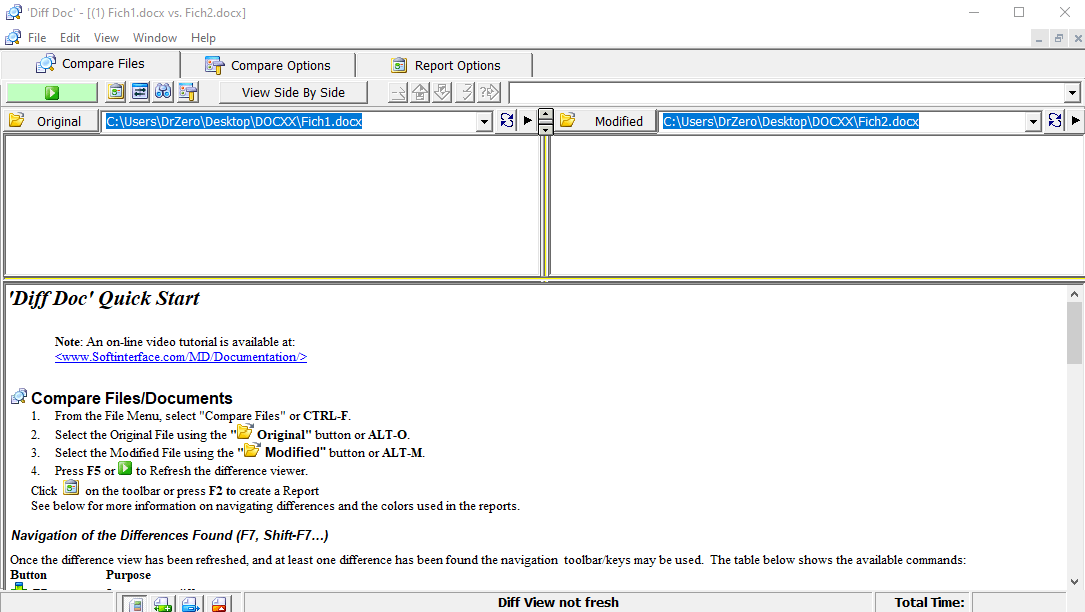The width and height of the screenshot is (1085, 612).
Task: Click the next difference down arrow icon
Action: coord(442,92)
